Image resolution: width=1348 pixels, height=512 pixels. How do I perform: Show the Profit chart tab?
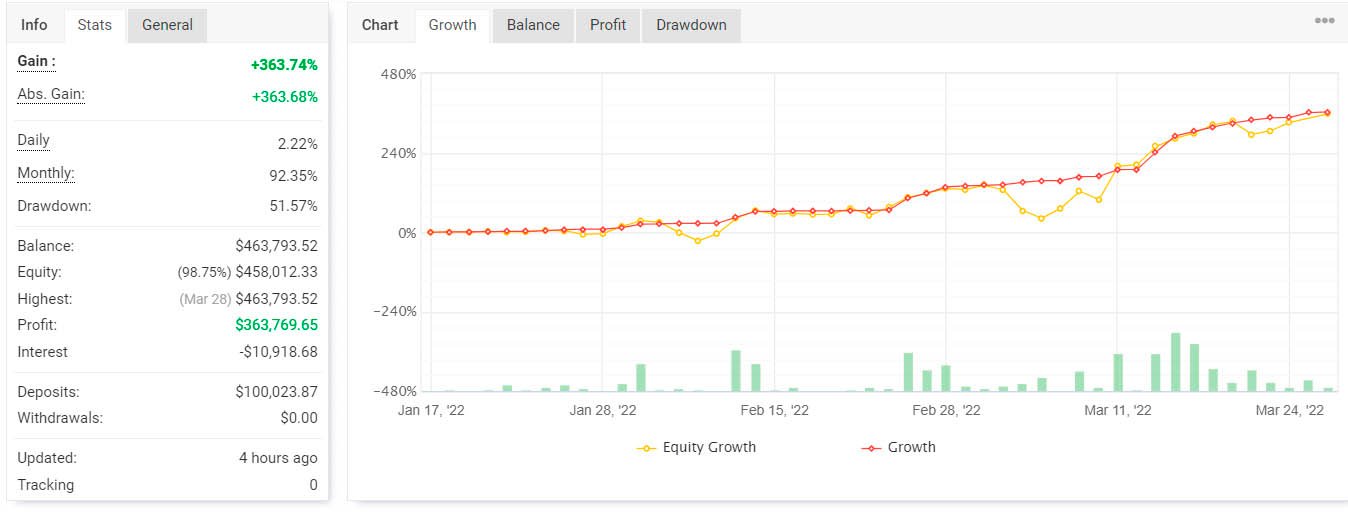(x=608, y=25)
